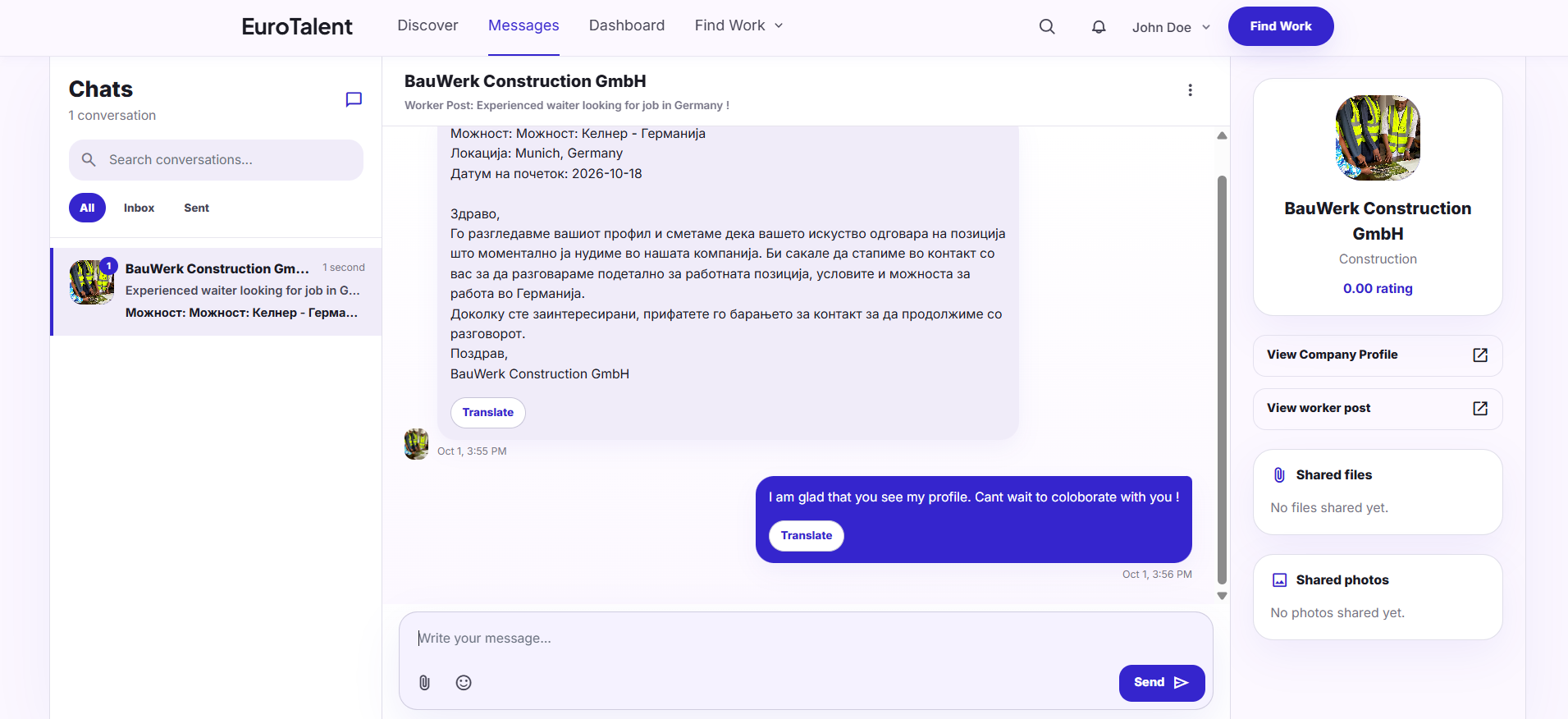This screenshot has height=719, width=1568.
Task: Click the Shared files paperclip icon
Action: (1279, 475)
